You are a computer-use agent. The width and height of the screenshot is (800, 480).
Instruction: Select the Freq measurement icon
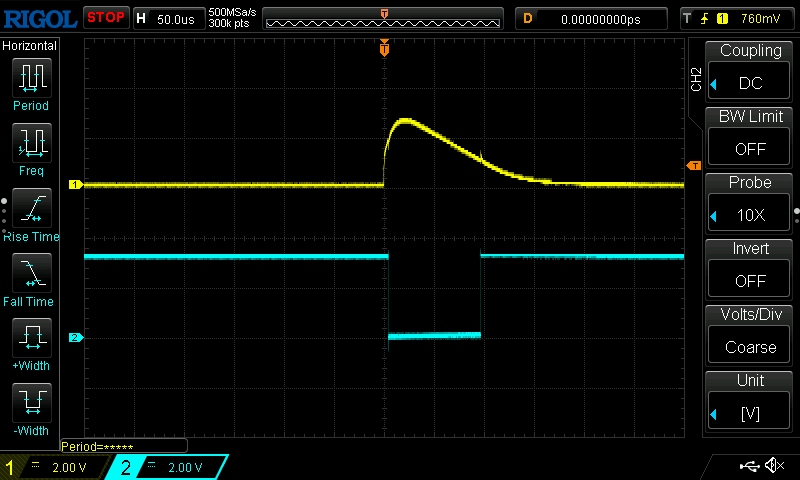[31, 144]
